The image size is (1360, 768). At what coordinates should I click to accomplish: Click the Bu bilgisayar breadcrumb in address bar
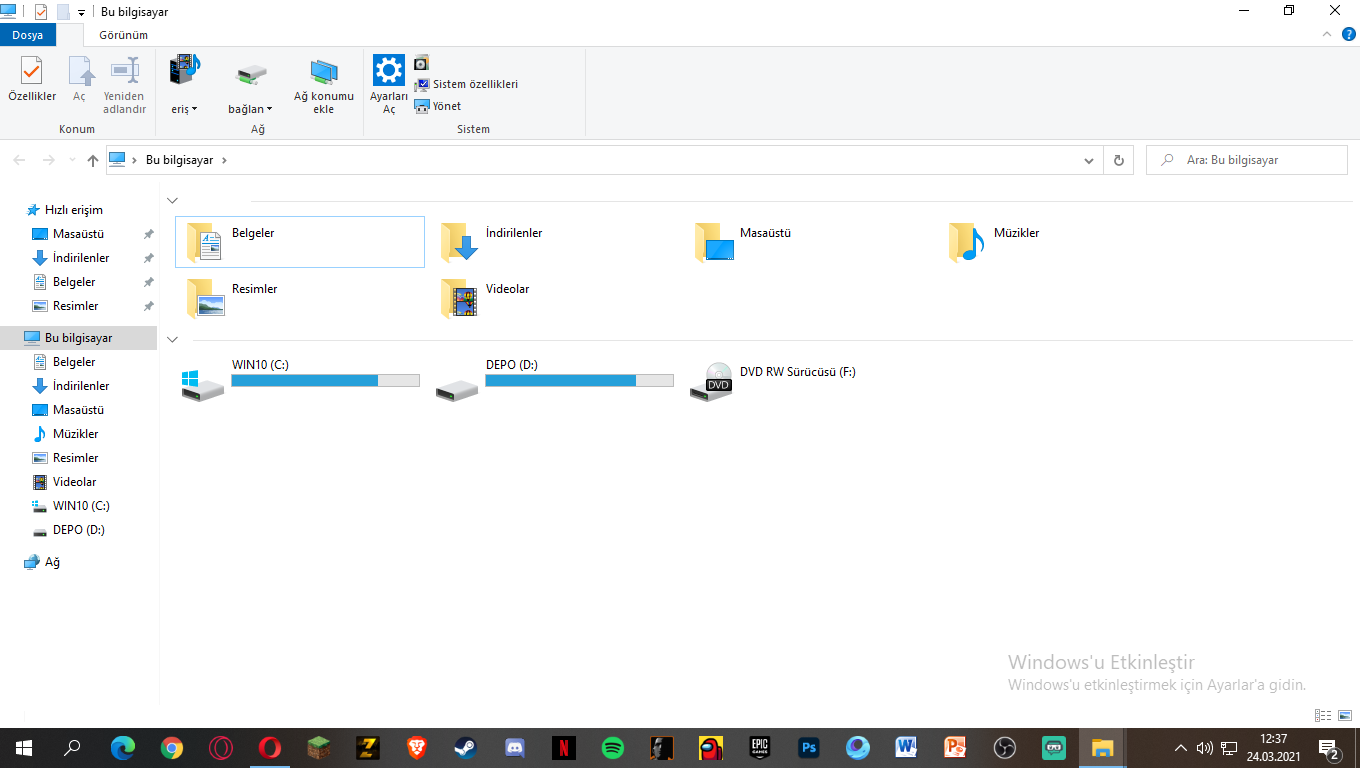click(180, 160)
